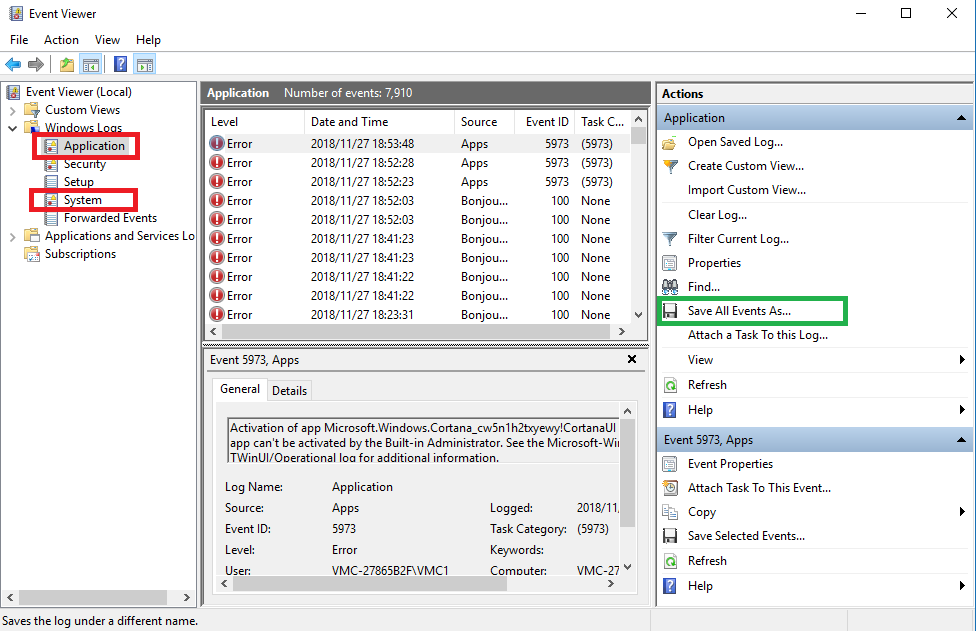Click the Create Custom View funnel icon
The image size is (976, 631).
click(x=670, y=166)
